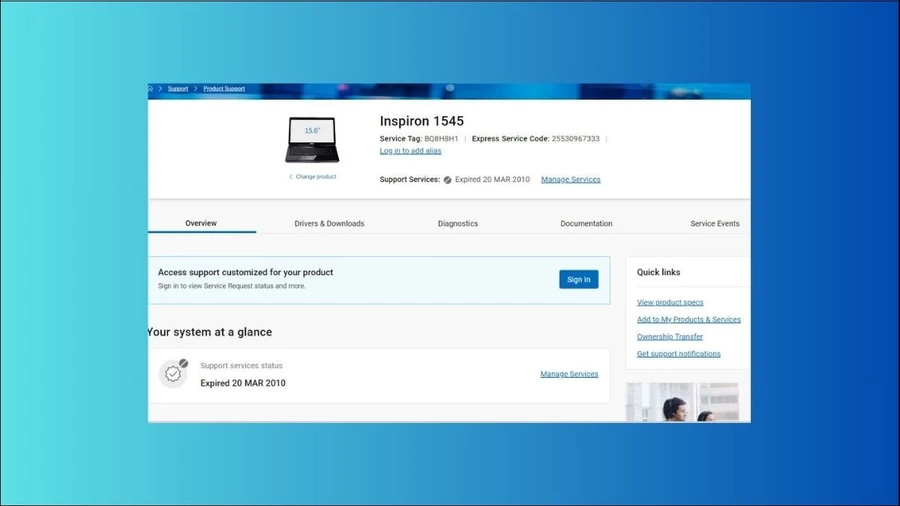
Task: Click the express service code 25530967333
Action: coord(575,139)
